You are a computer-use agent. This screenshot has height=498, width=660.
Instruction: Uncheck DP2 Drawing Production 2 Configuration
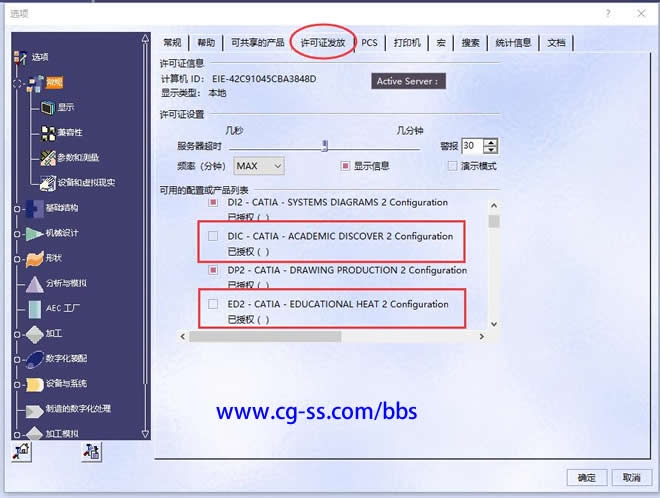(213, 270)
